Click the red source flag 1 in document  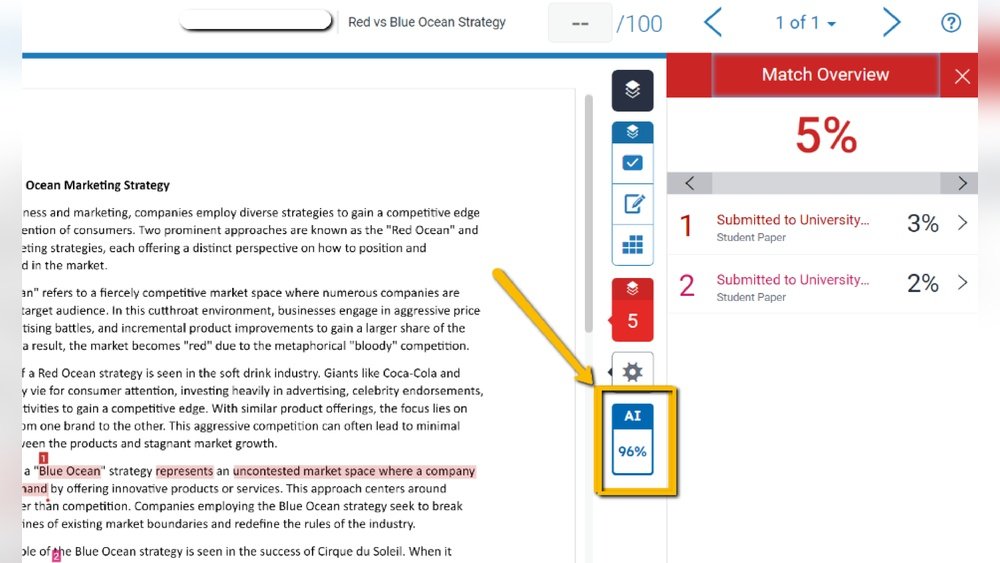(43, 458)
